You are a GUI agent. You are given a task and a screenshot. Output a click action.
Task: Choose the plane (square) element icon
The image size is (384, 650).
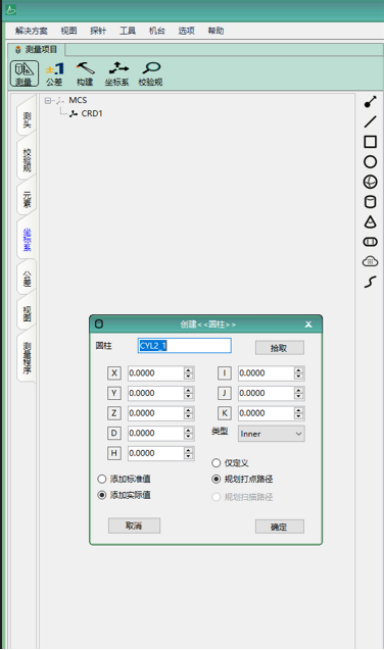click(370, 142)
